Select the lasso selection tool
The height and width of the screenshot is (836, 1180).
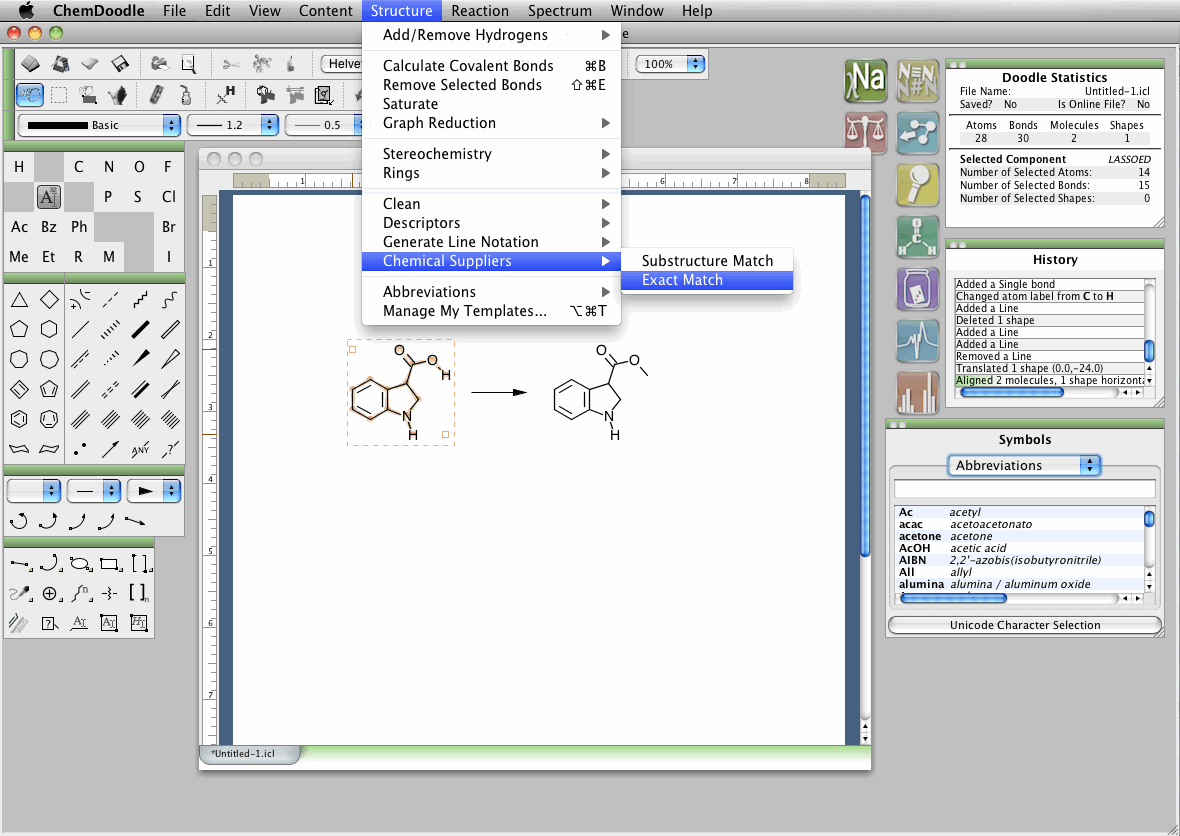(x=30, y=95)
